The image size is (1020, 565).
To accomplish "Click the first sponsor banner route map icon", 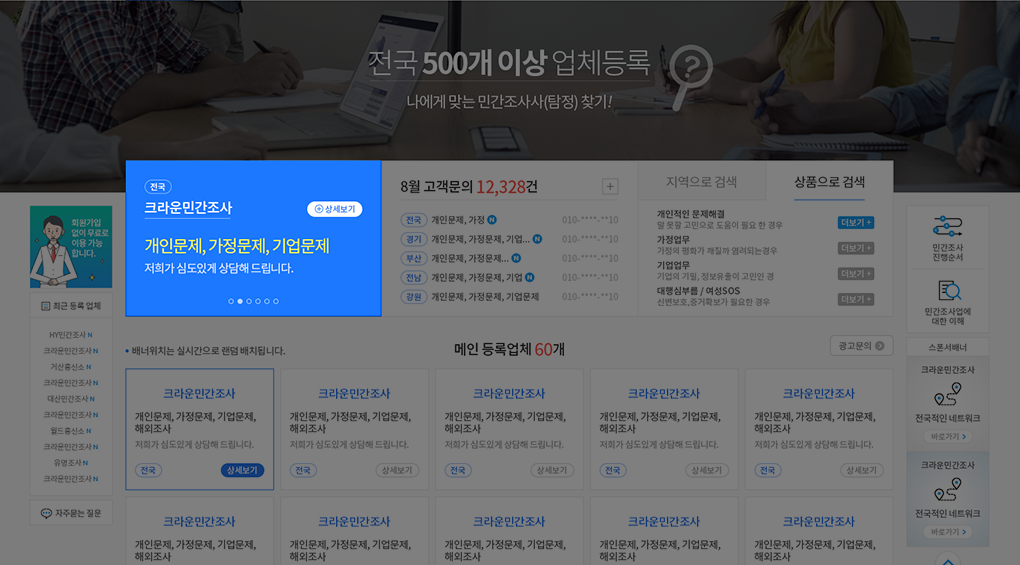I will [946, 394].
